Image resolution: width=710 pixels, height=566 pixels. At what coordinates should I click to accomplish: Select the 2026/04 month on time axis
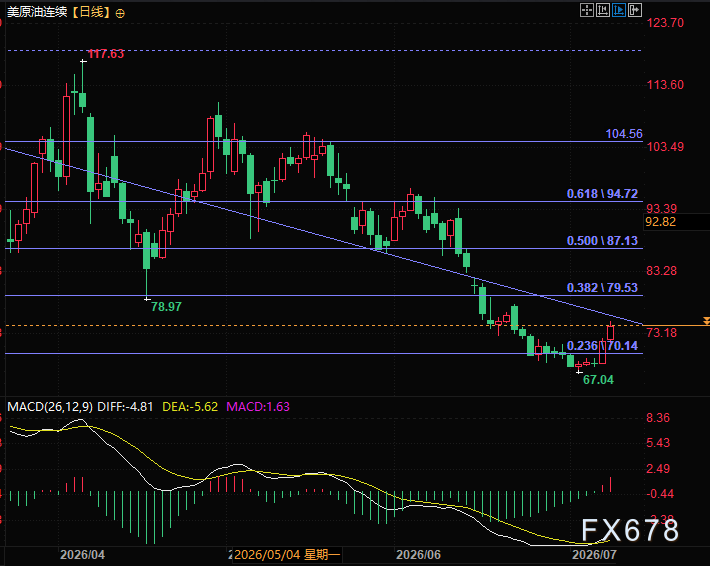click(82, 555)
